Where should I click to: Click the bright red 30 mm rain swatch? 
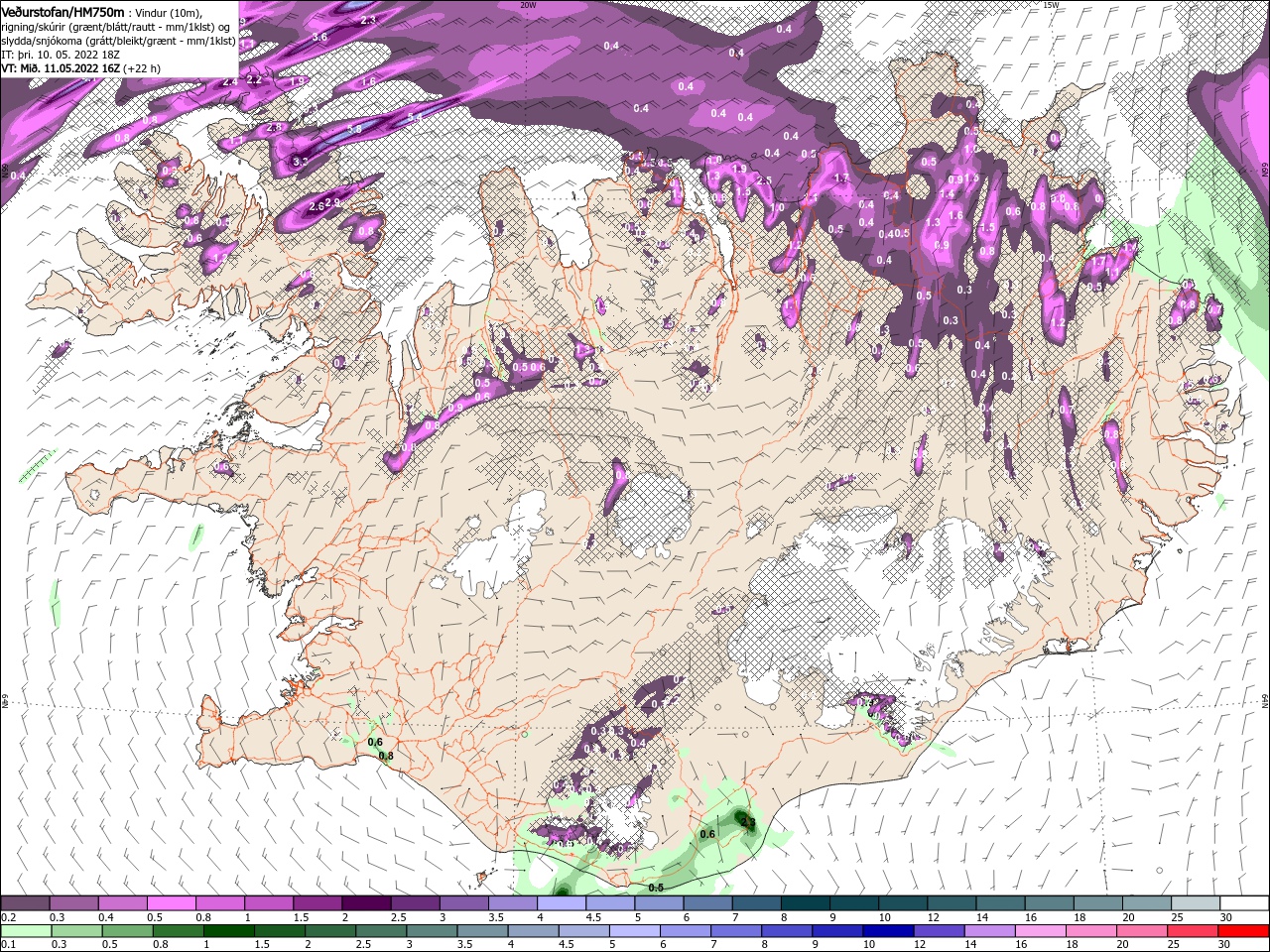(1245, 931)
